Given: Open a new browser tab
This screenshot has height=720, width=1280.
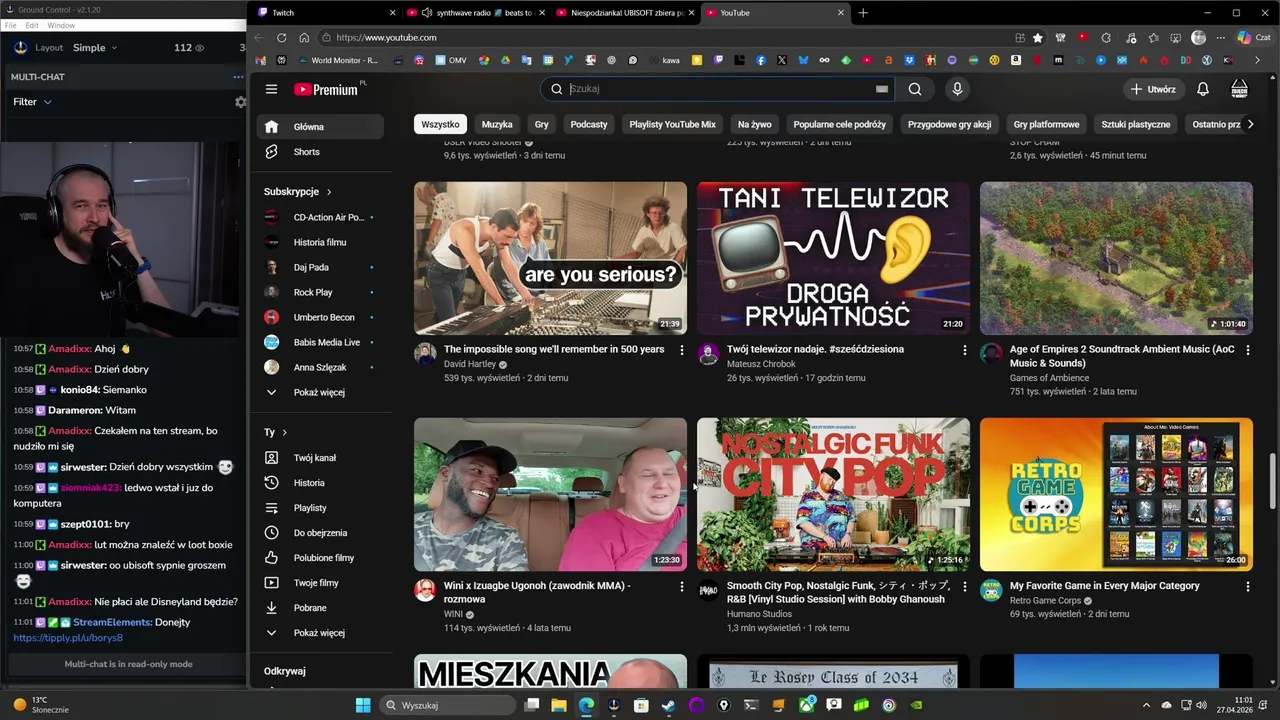Looking at the screenshot, I should click(863, 13).
